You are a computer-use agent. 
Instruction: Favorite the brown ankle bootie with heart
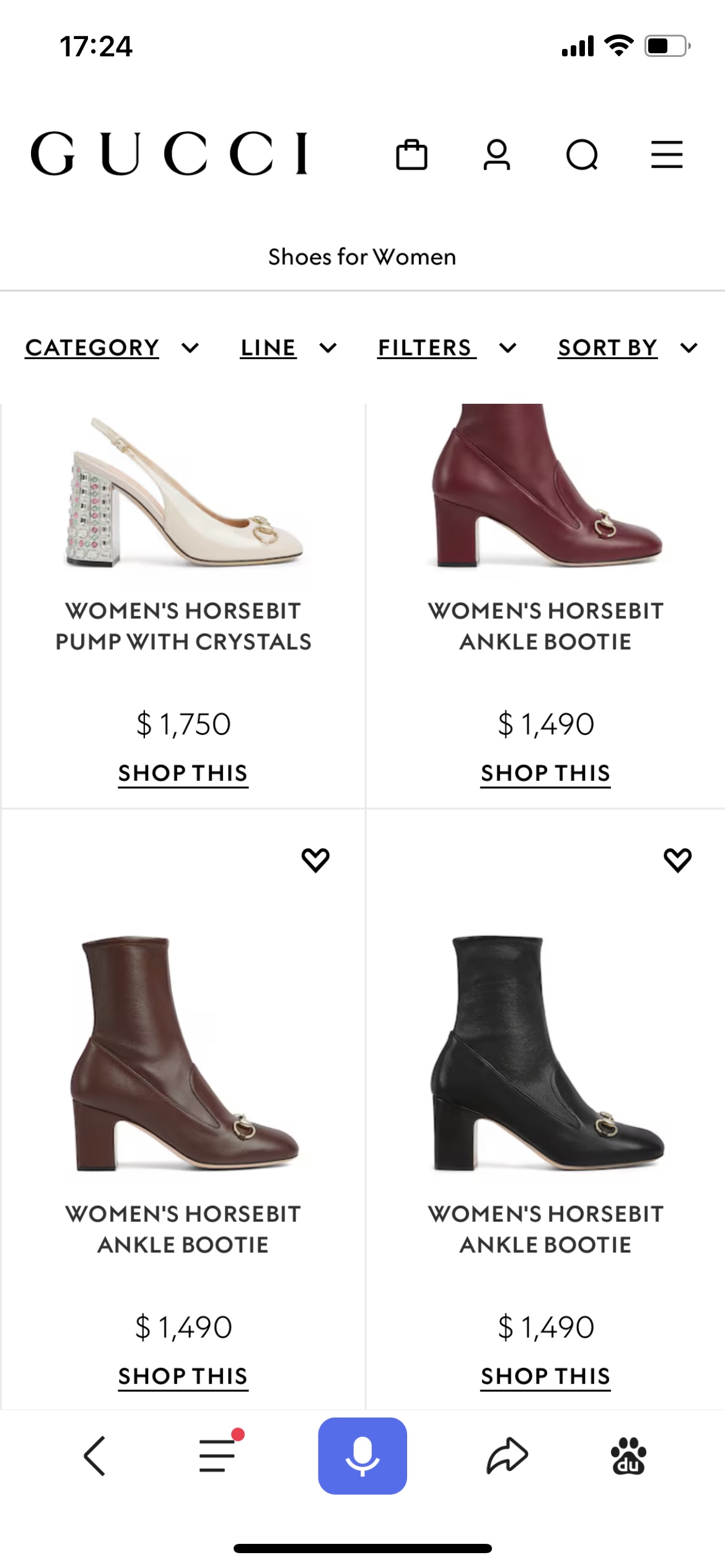pos(315,860)
